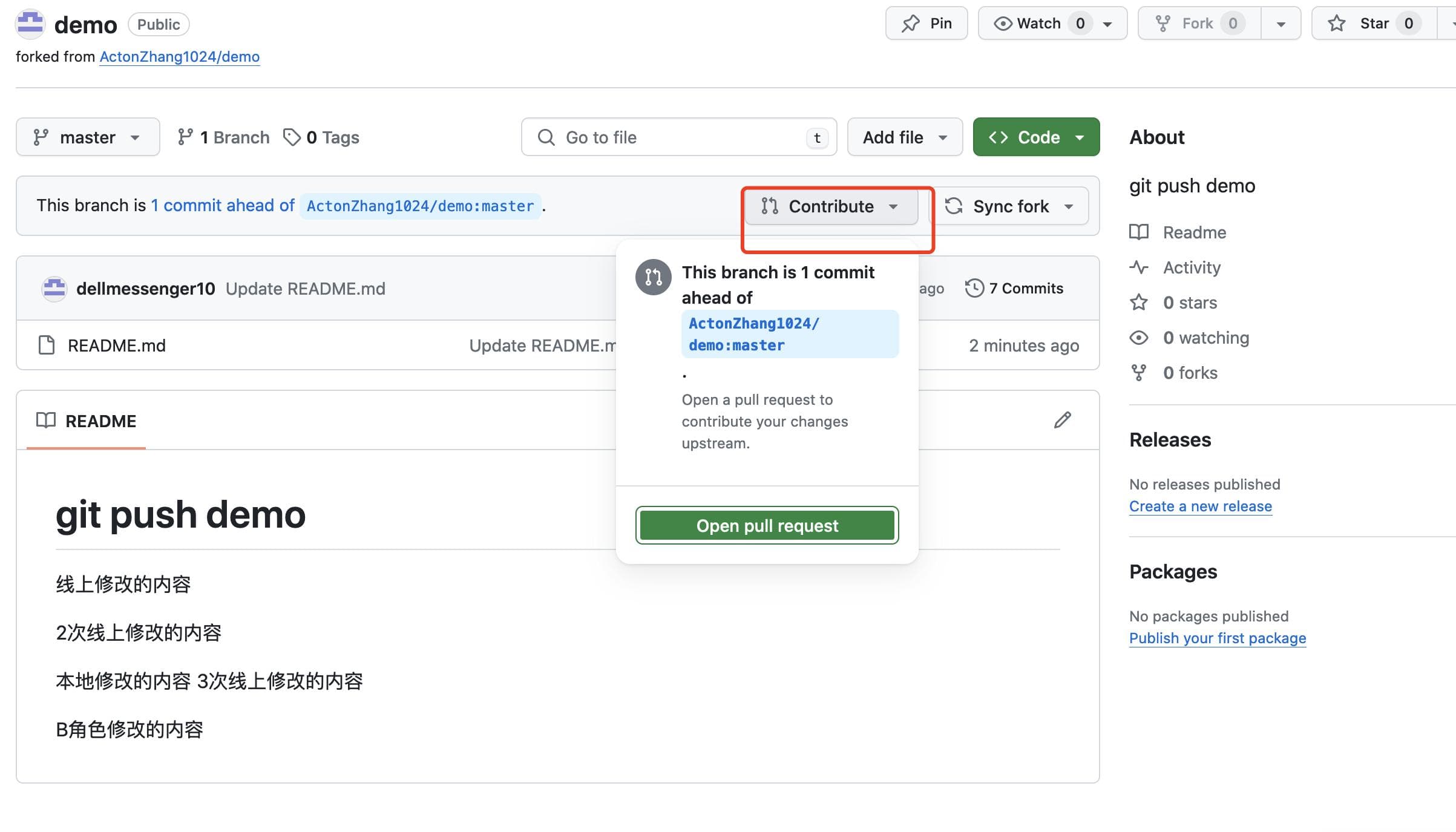Screen dimensions: 1456x832
Task: Click the Fork button
Action: point(1199,24)
